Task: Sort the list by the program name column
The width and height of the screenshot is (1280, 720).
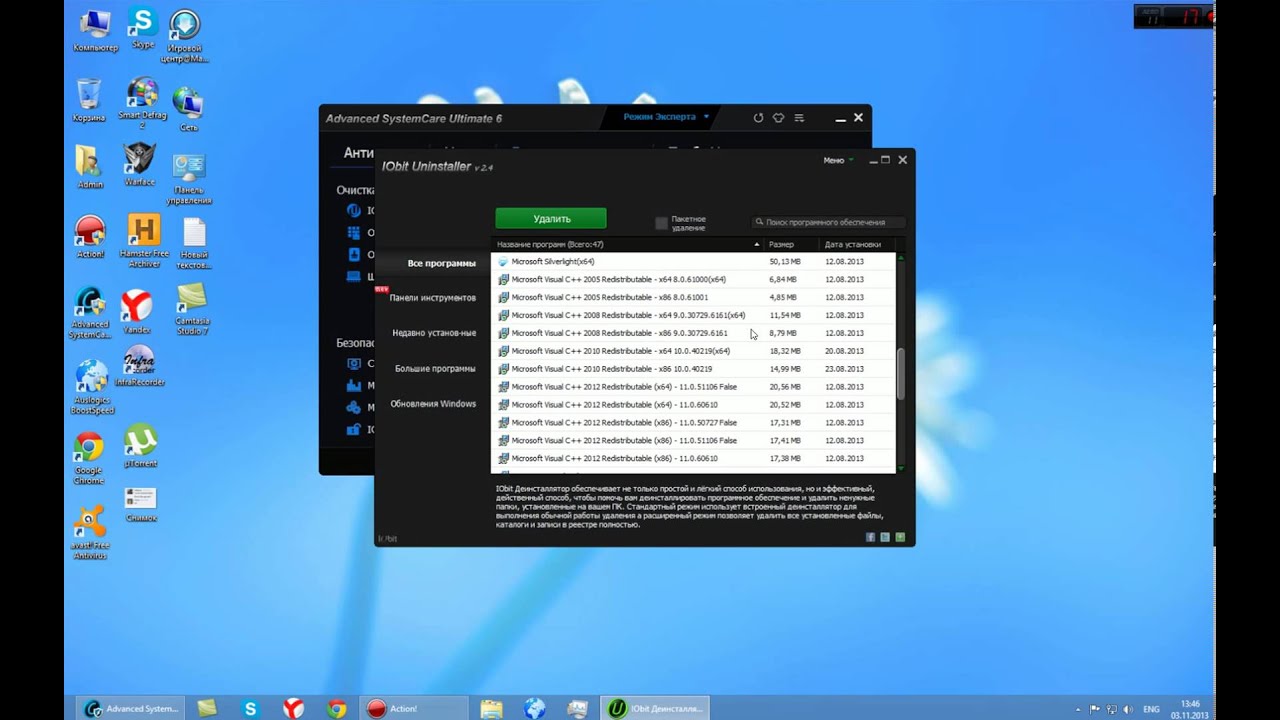Action: [x=625, y=244]
